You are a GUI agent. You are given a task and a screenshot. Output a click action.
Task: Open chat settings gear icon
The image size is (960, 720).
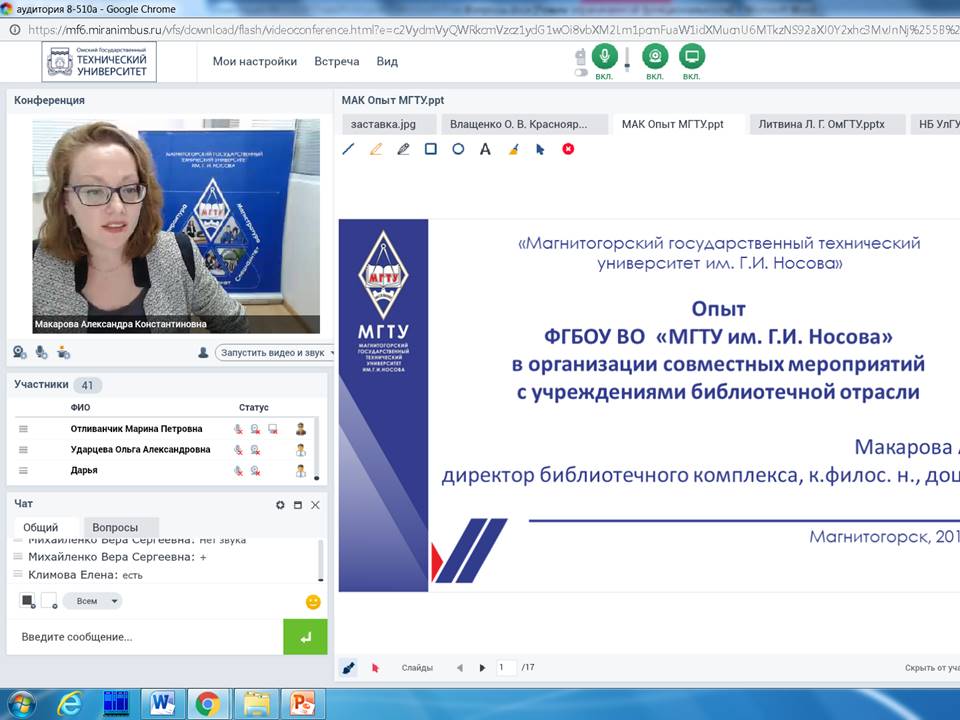pyautogui.click(x=280, y=505)
